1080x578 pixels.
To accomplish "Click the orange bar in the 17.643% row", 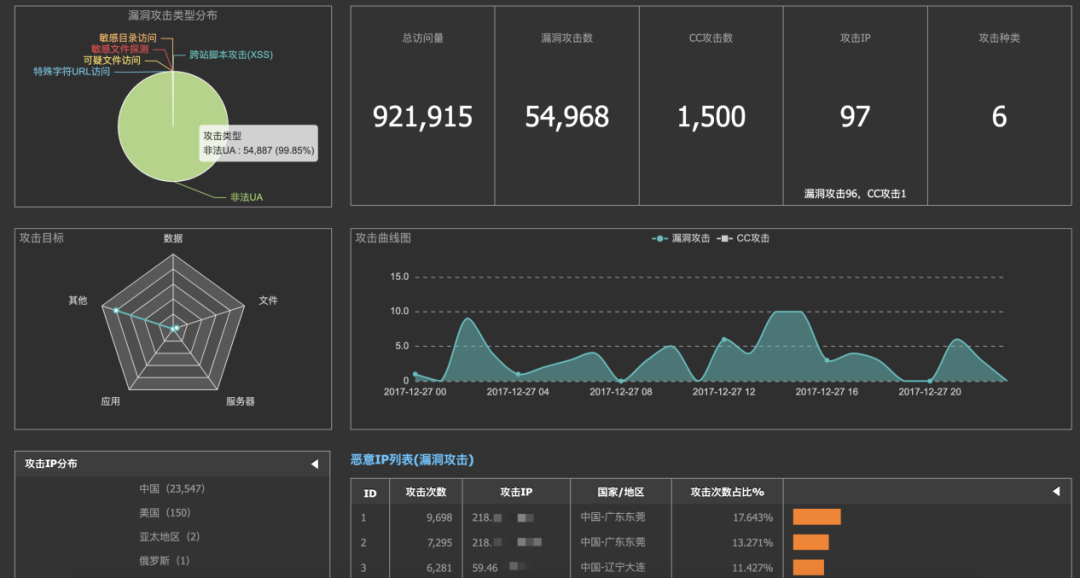I will coord(817,517).
